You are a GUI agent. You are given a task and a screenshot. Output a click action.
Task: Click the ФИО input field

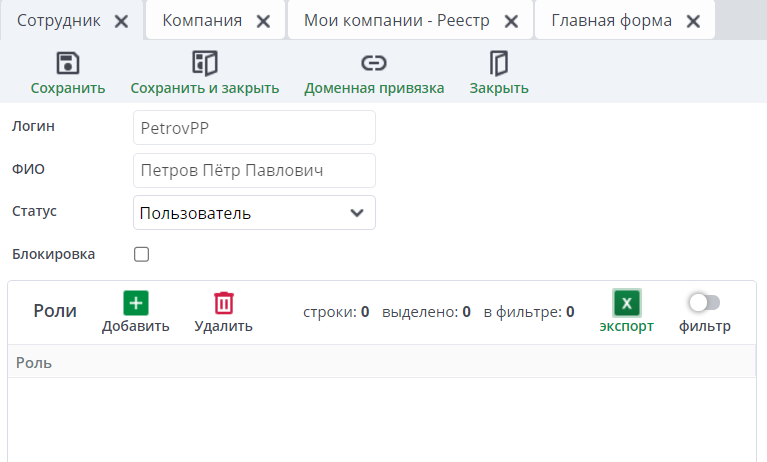pos(254,170)
